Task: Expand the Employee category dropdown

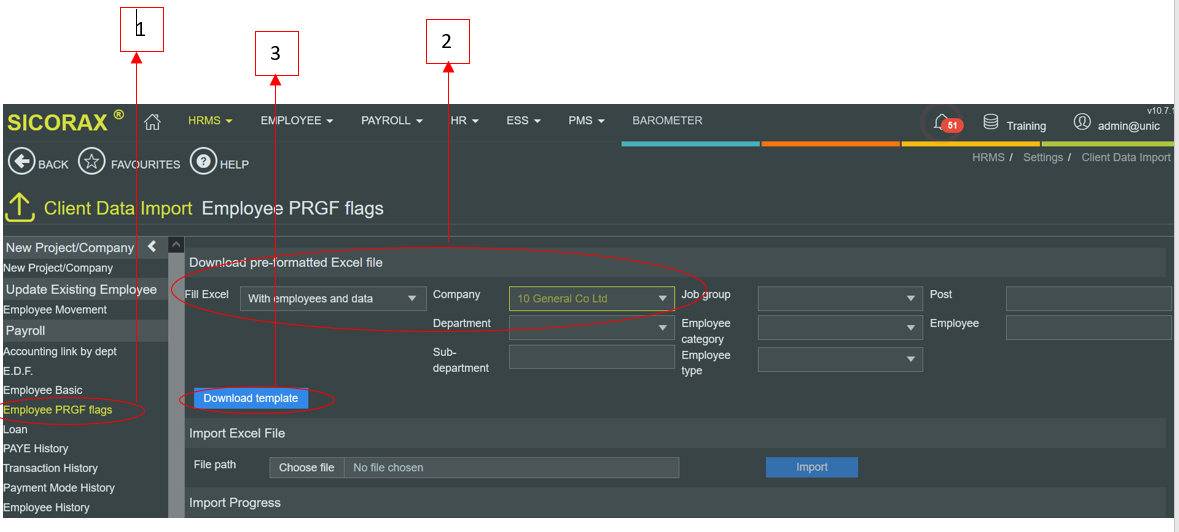Action: [840, 328]
